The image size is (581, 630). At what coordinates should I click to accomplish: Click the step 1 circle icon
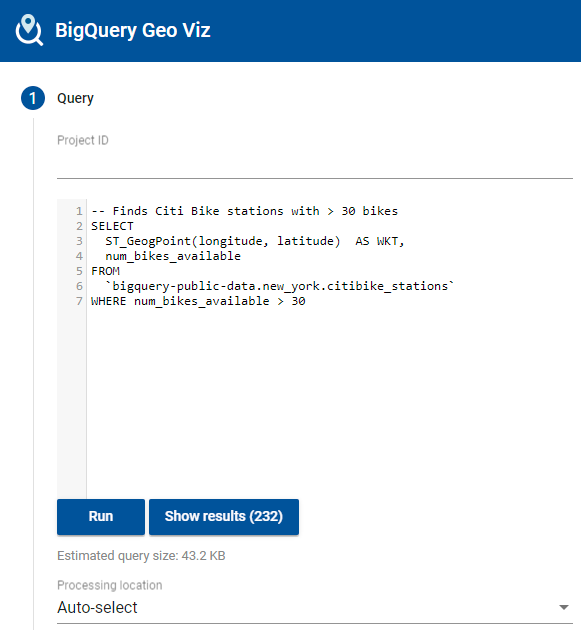click(x=33, y=98)
